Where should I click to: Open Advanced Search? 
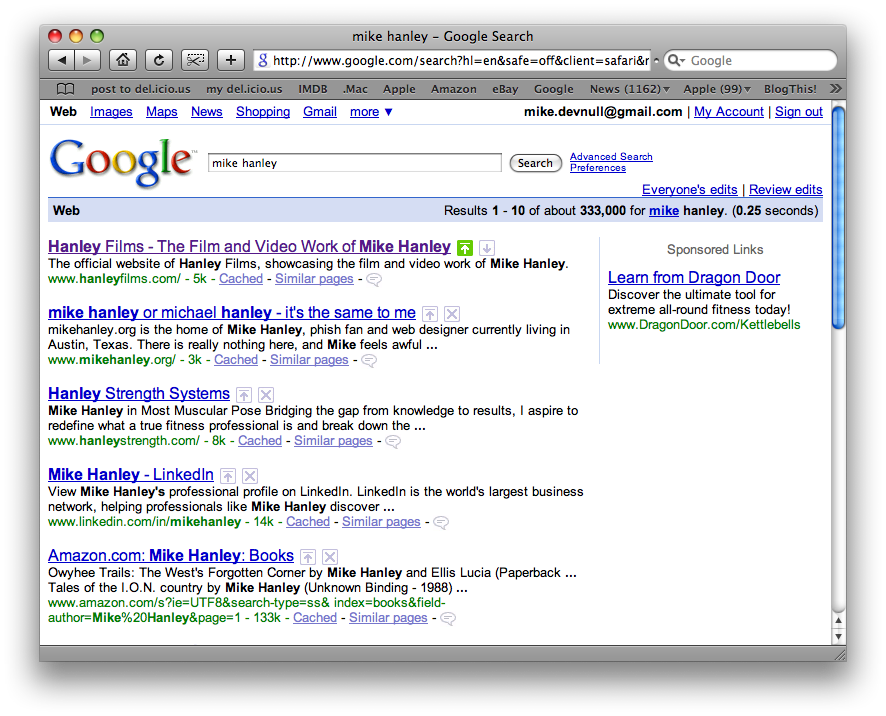(611, 157)
